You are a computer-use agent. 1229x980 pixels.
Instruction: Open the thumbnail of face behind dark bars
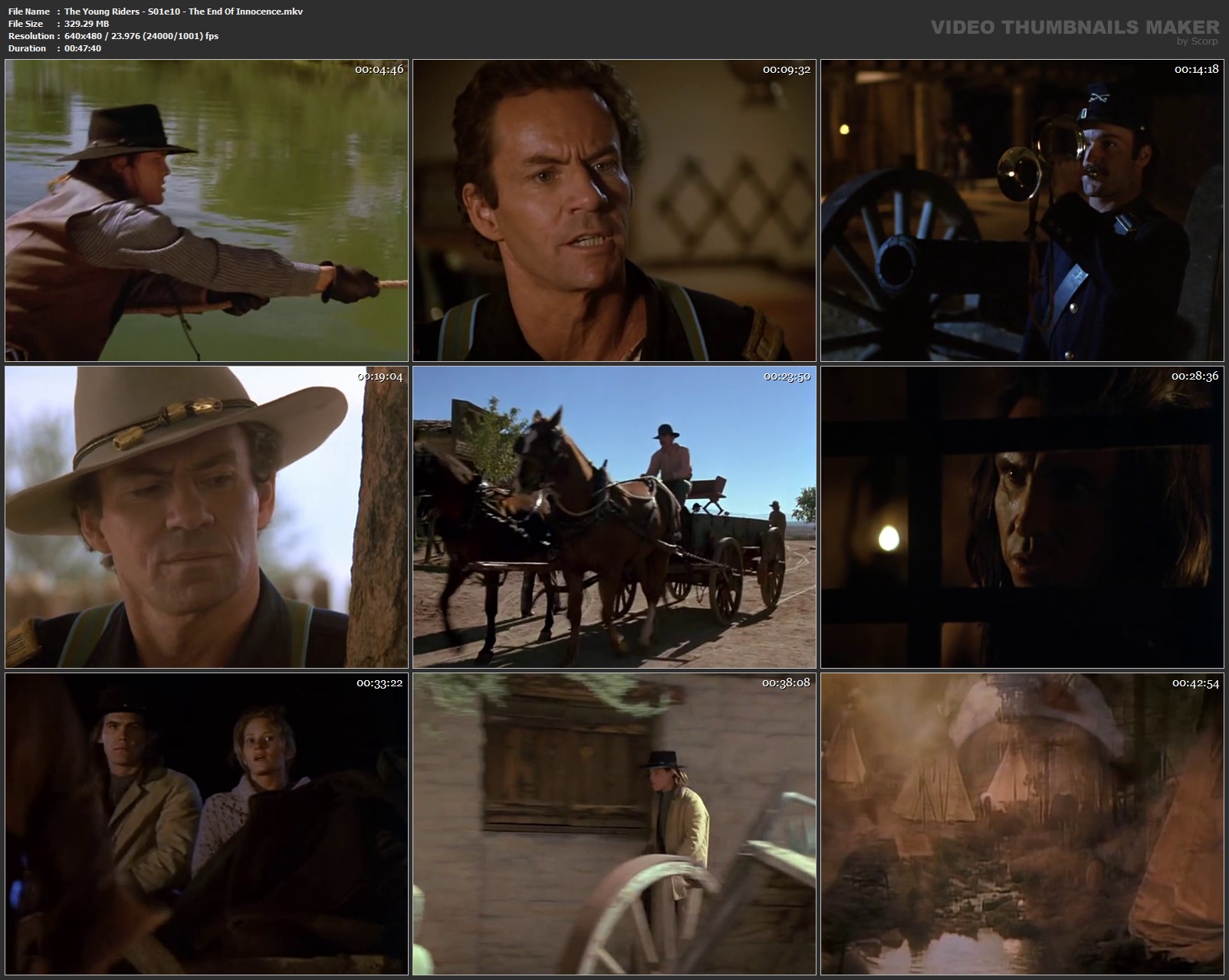[1022, 517]
